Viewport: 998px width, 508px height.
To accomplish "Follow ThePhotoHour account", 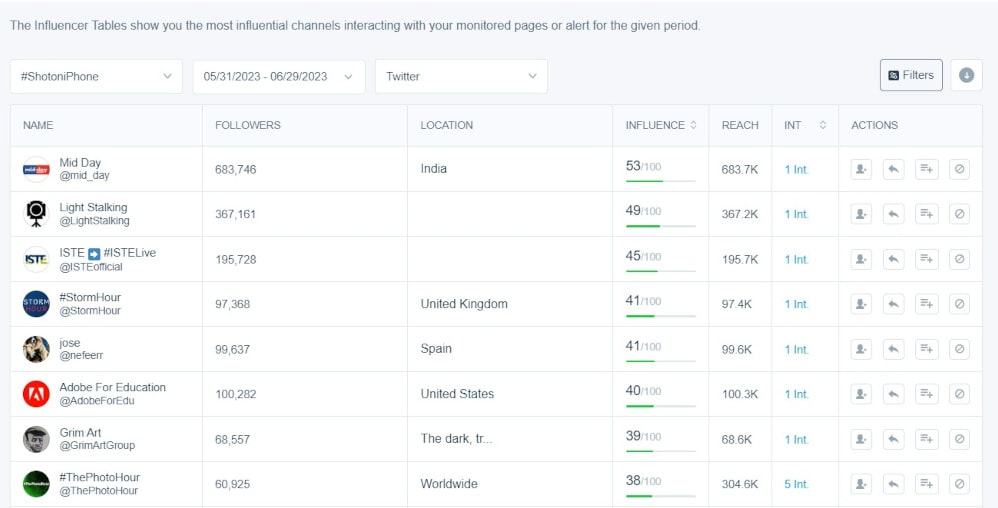I will click(861, 484).
